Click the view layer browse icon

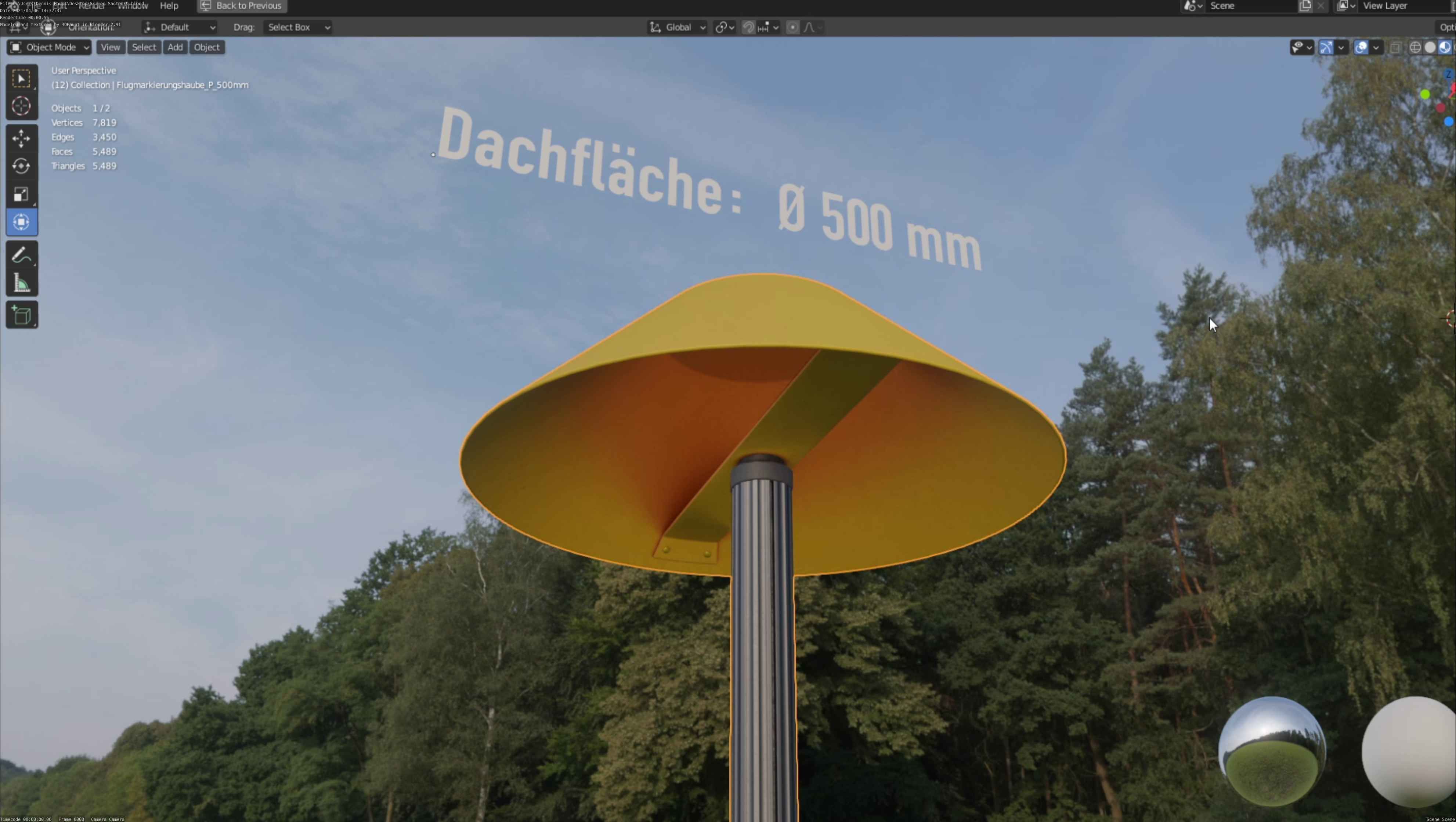(1346, 6)
